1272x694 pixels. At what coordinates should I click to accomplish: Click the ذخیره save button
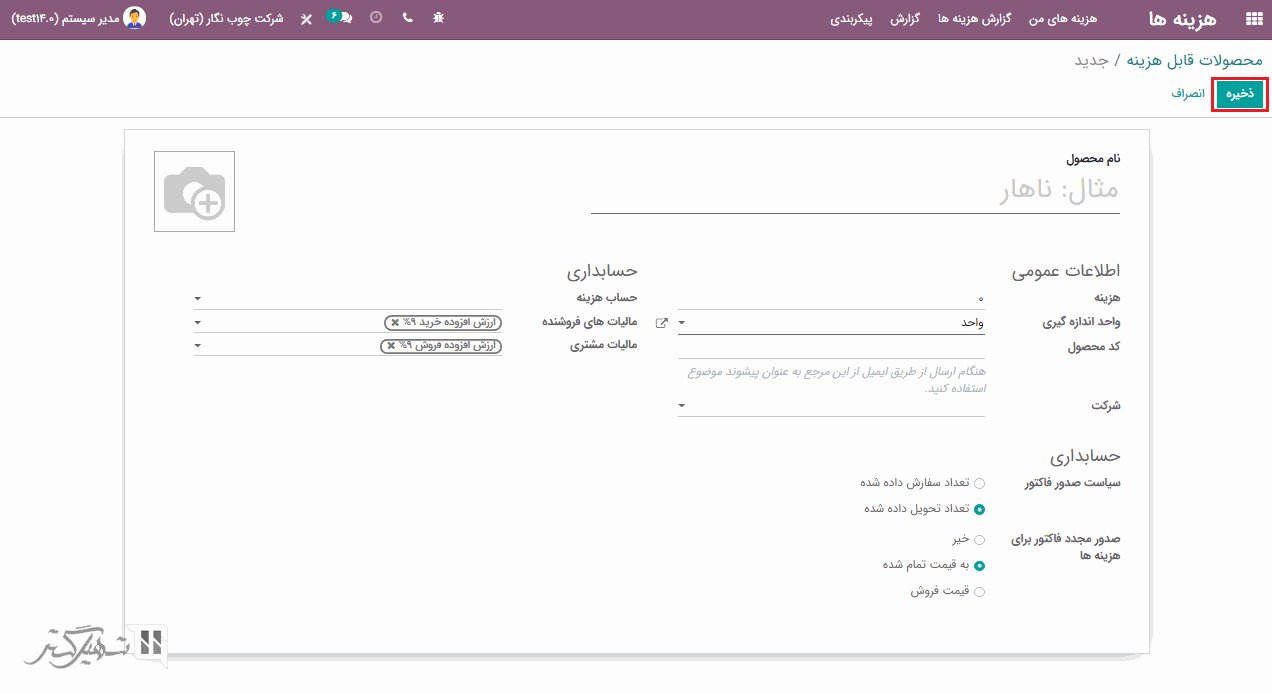[x=1240, y=94]
